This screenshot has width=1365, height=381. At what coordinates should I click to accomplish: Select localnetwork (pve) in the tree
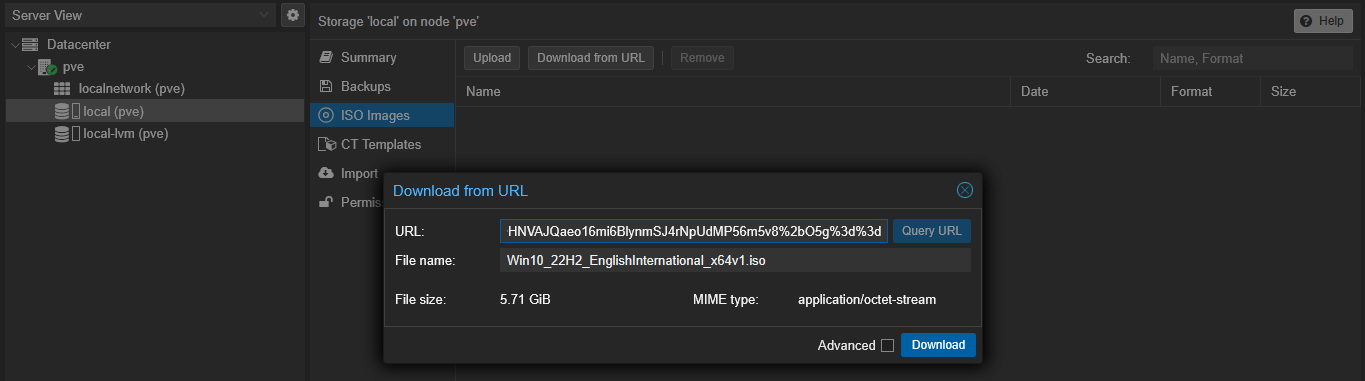pyautogui.click(x=131, y=89)
